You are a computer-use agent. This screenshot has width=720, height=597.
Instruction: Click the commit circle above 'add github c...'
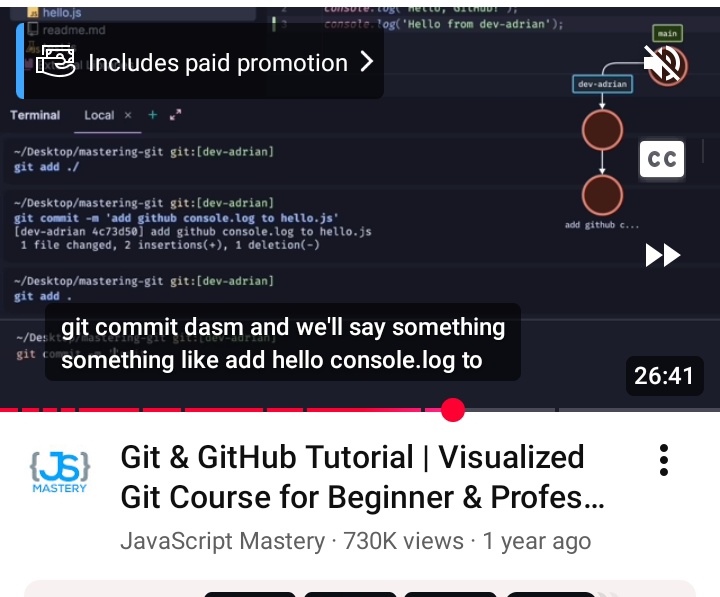pyautogui.click(x=602, y=195)
